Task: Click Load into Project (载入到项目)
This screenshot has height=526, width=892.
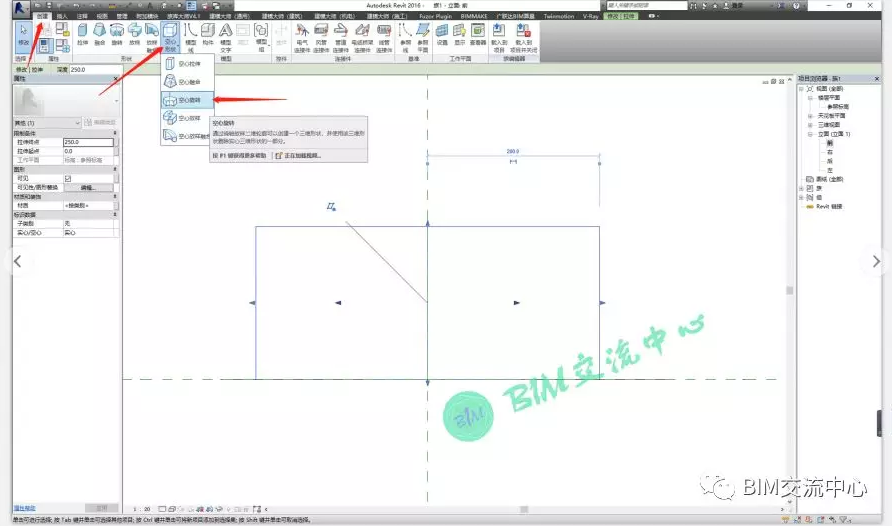Action: click(x=499, y=38)
